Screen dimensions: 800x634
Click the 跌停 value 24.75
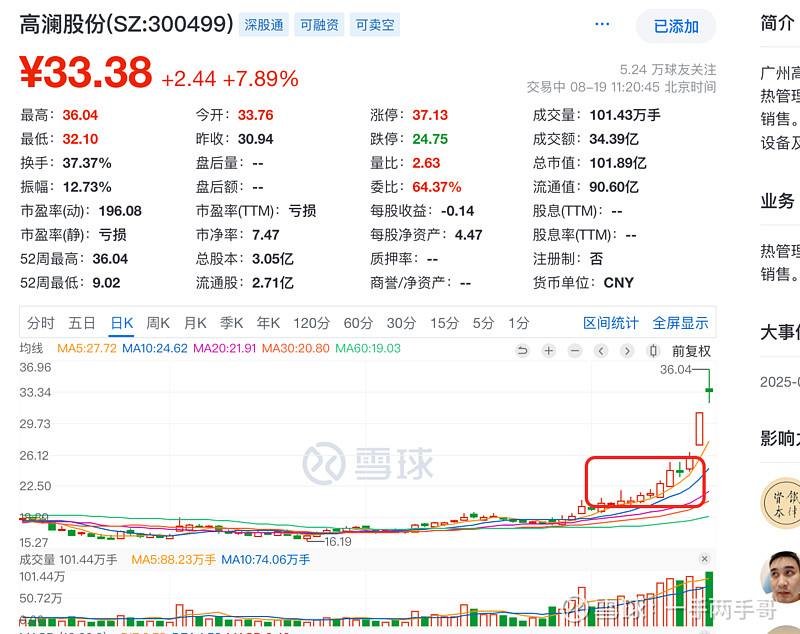pyautogui.click(x=430, y=139)
